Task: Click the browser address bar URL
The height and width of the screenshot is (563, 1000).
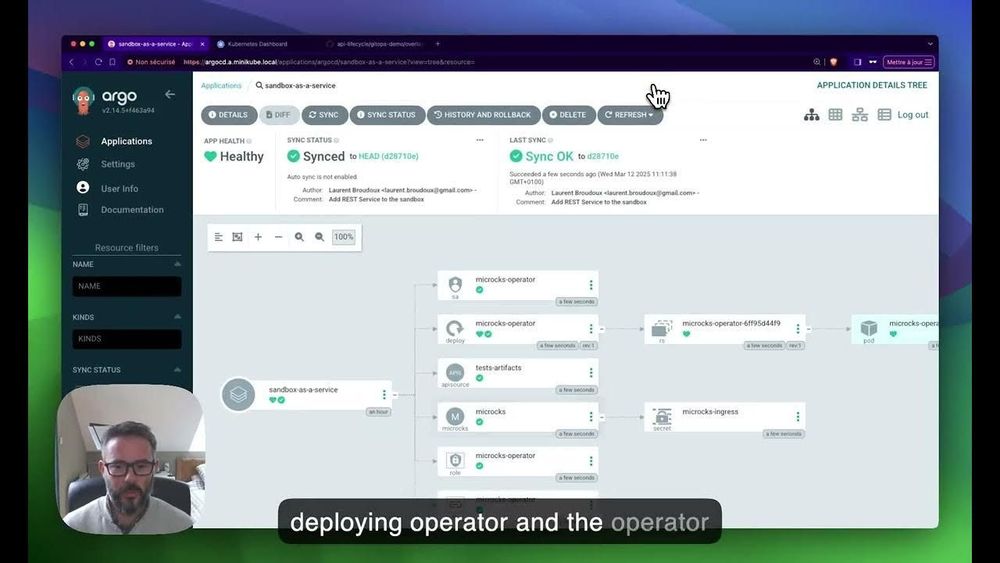Action: [x=329, y=62]
